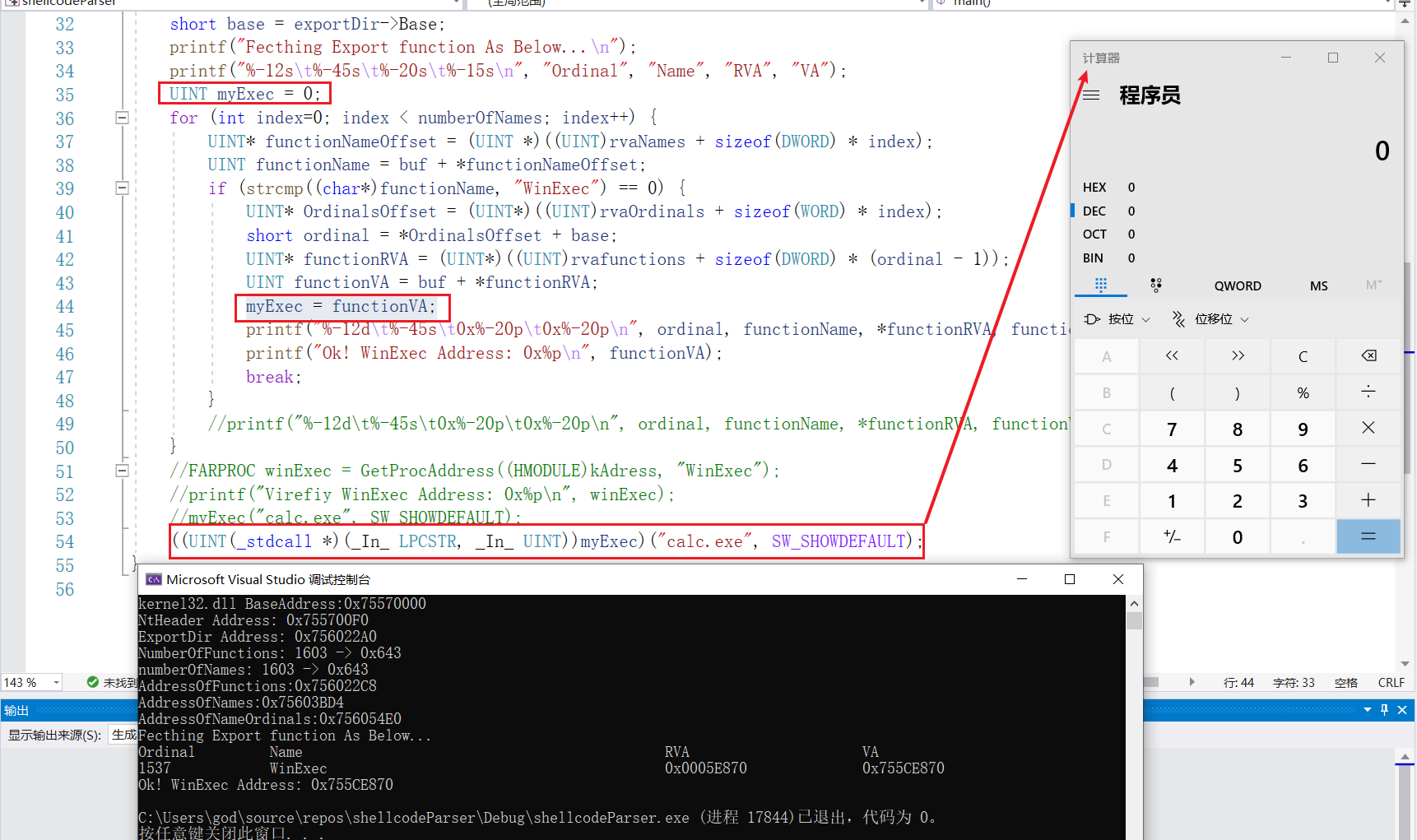Viewport: 1417px width, 840px height.
Task: Click the calculator result display showing 0
Action: 1382,151
